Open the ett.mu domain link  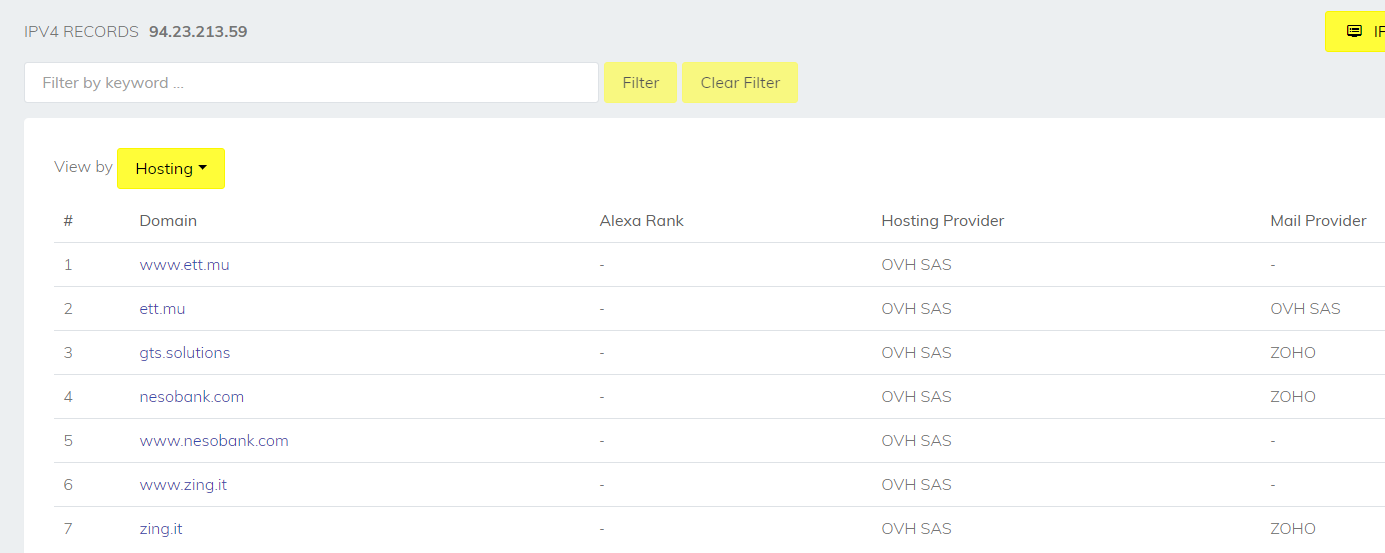pyautogui.click(x=162, y=309)
